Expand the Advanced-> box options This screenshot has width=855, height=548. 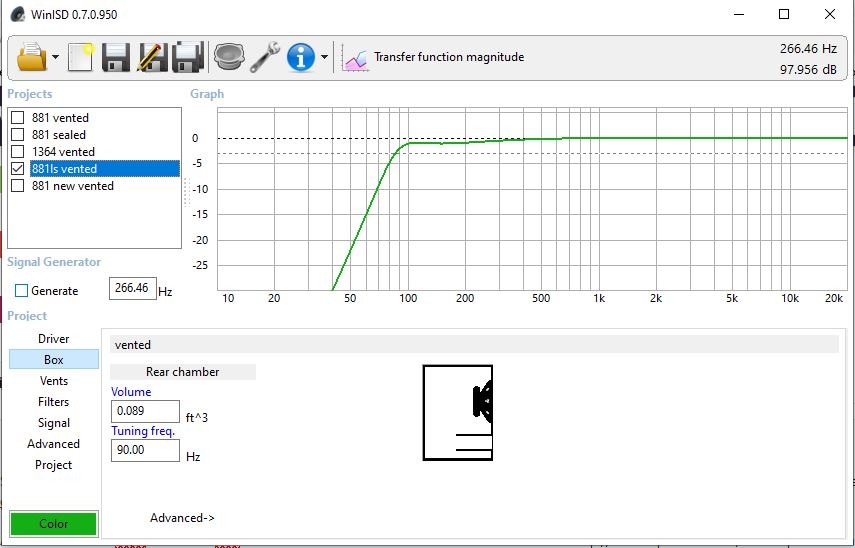pyautogui.click(x=182, y=518)
